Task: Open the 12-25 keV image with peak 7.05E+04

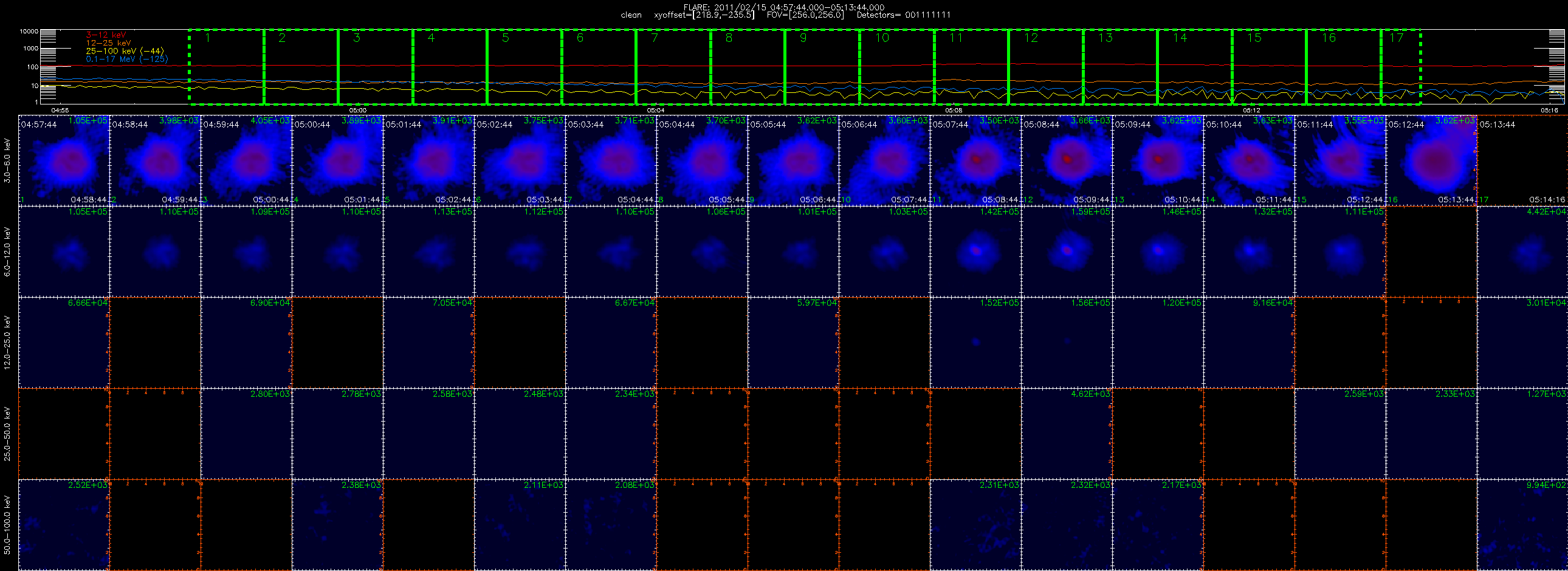Action: 428,343
